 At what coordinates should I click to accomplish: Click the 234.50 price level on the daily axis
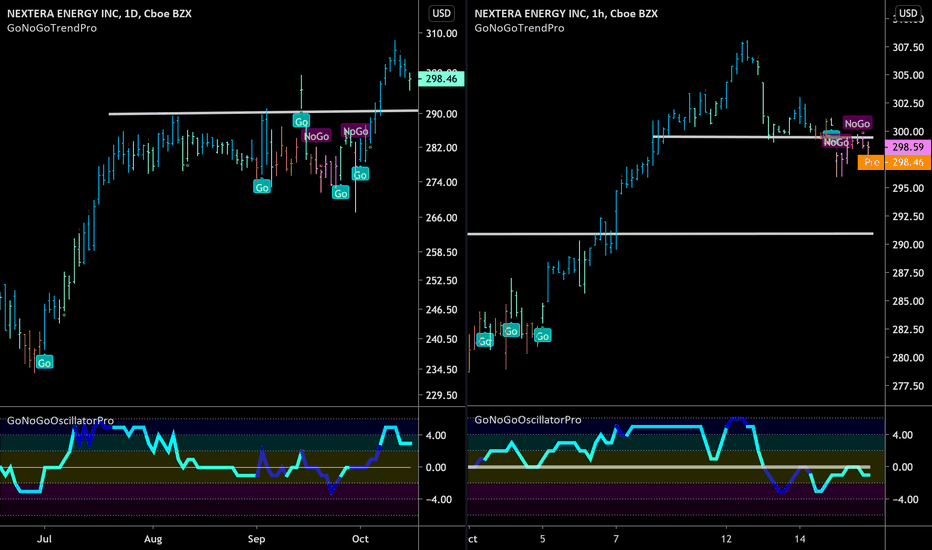(x=442, y=369)
